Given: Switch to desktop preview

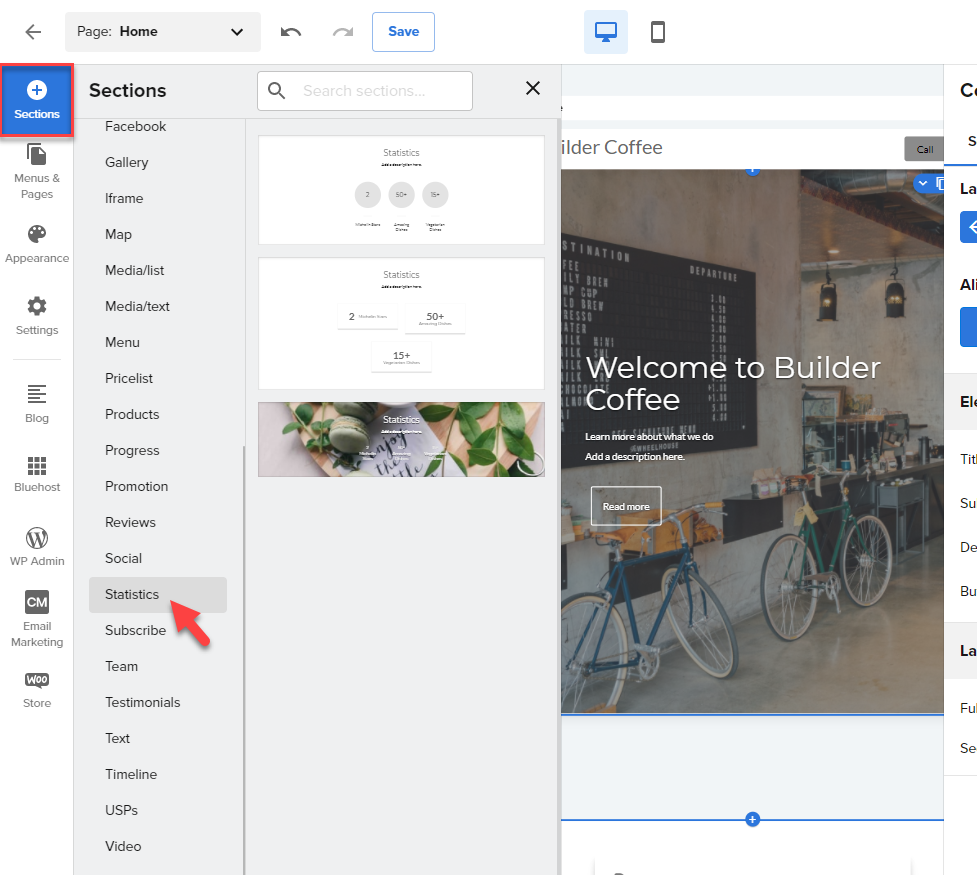Looking at the screenshot, I should coord(606,32).
